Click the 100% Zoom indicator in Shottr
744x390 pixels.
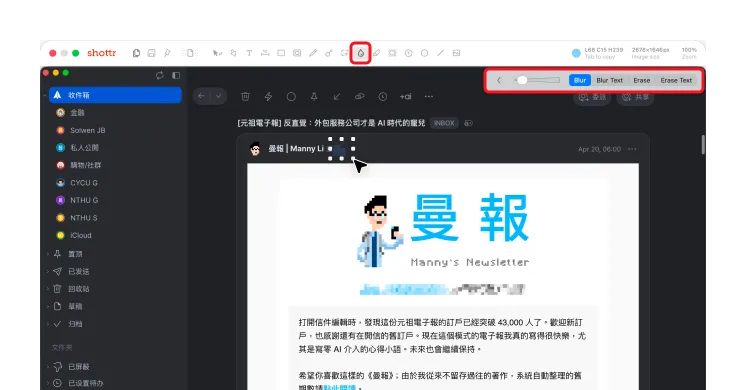point(689,53)
